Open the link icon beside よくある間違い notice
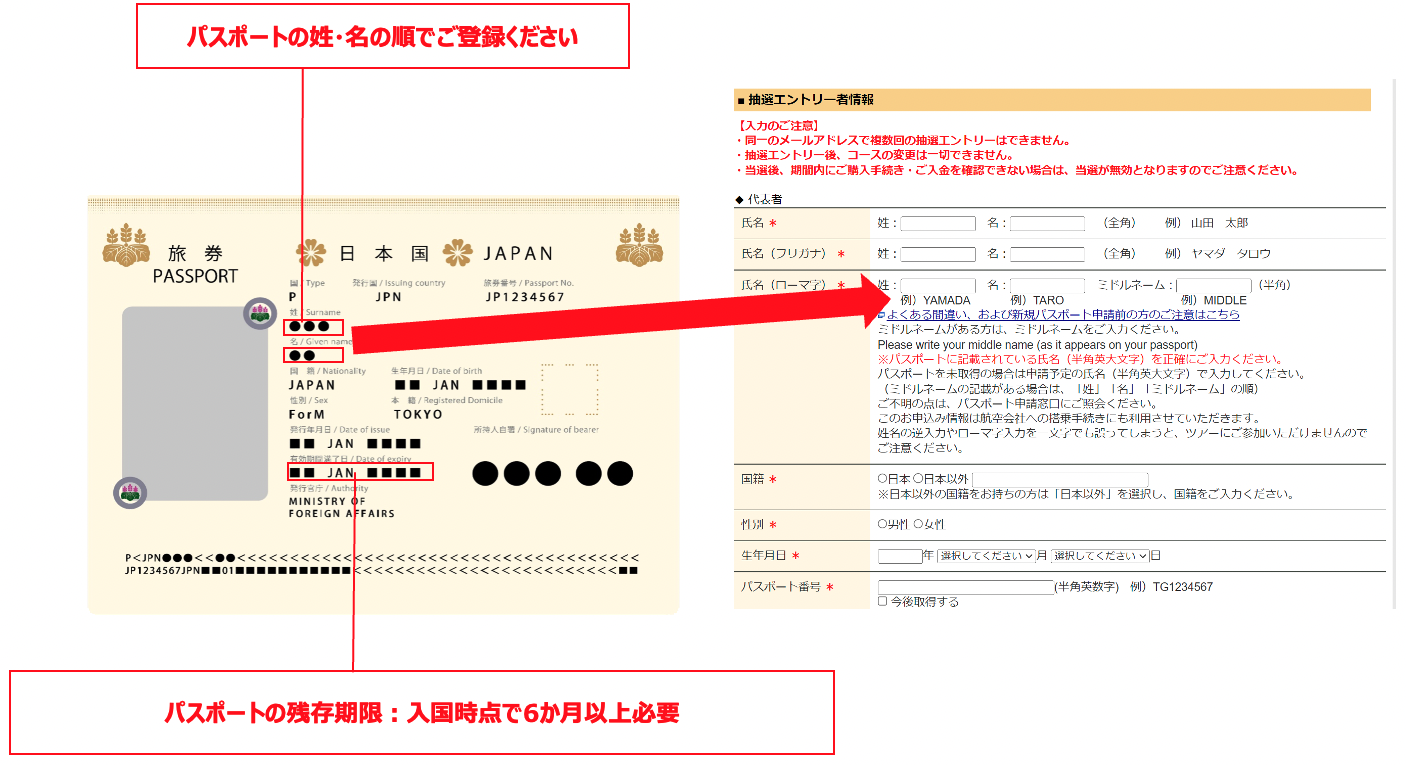The height and width of the screenshot is (765, 1406). (x=882, y=314)
